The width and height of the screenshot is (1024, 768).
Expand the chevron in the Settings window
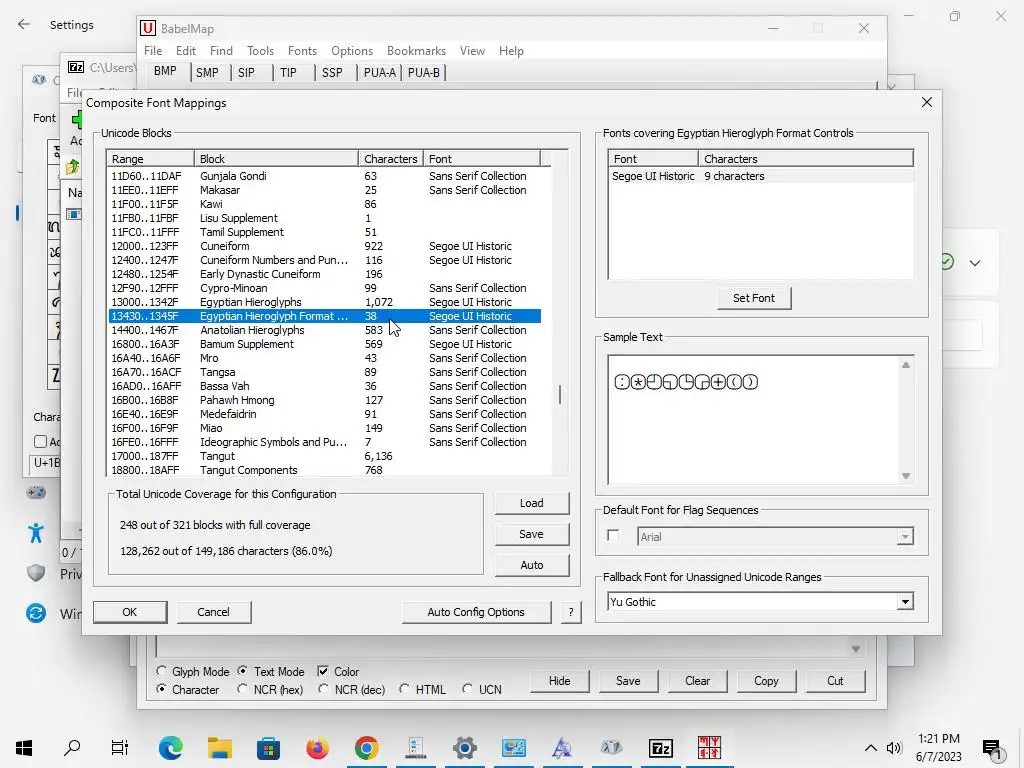pos(975,263)
